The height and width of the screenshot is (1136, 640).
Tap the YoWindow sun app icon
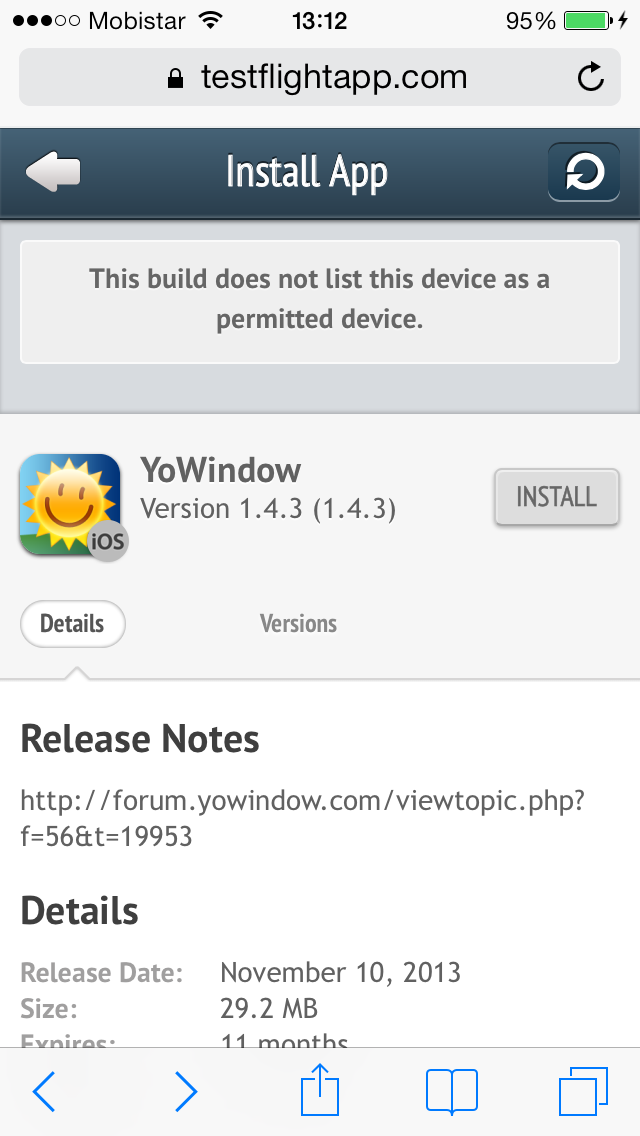(68, 503)
